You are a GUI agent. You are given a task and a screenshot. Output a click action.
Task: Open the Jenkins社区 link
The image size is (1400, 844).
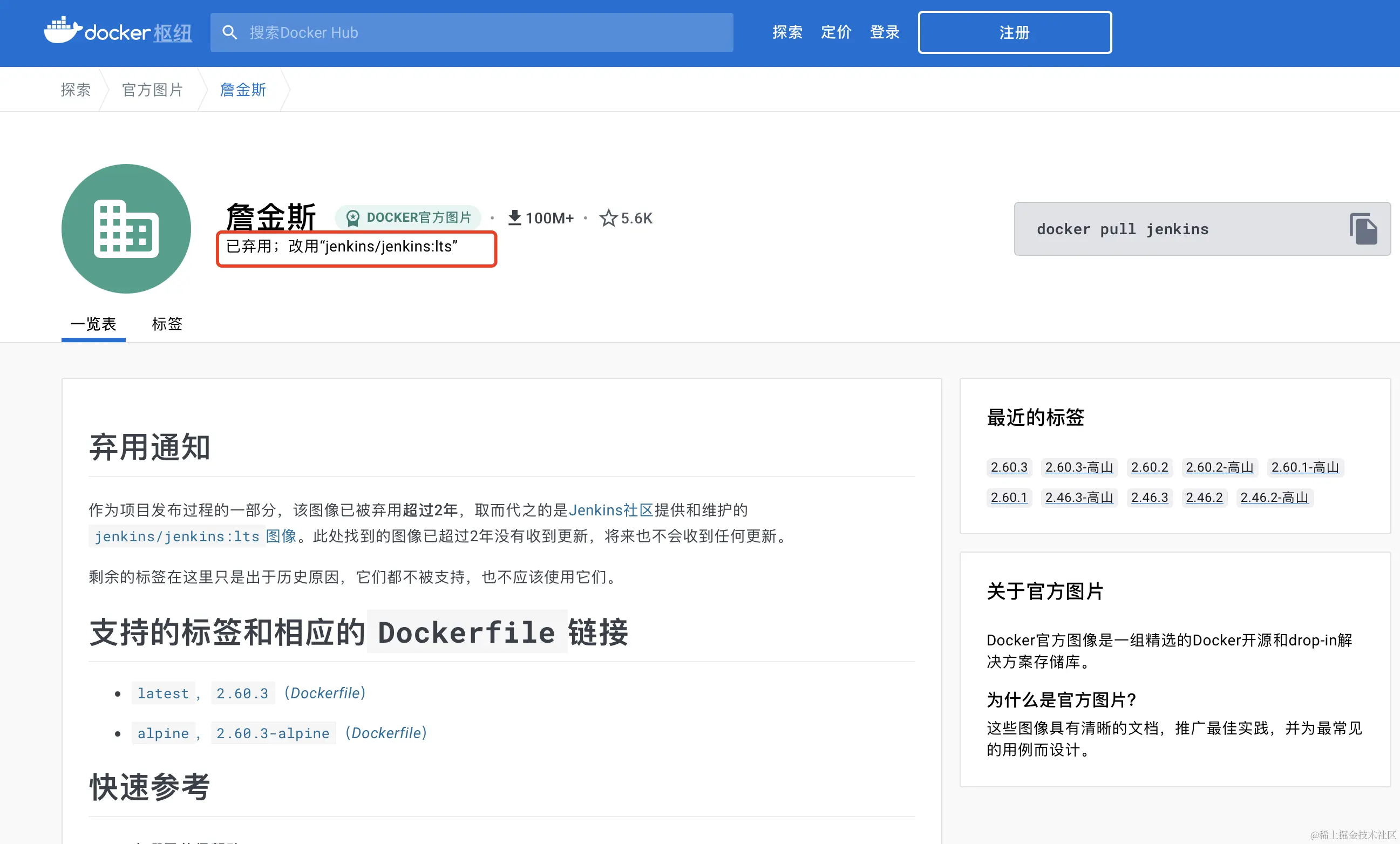(x=611, y=510)
